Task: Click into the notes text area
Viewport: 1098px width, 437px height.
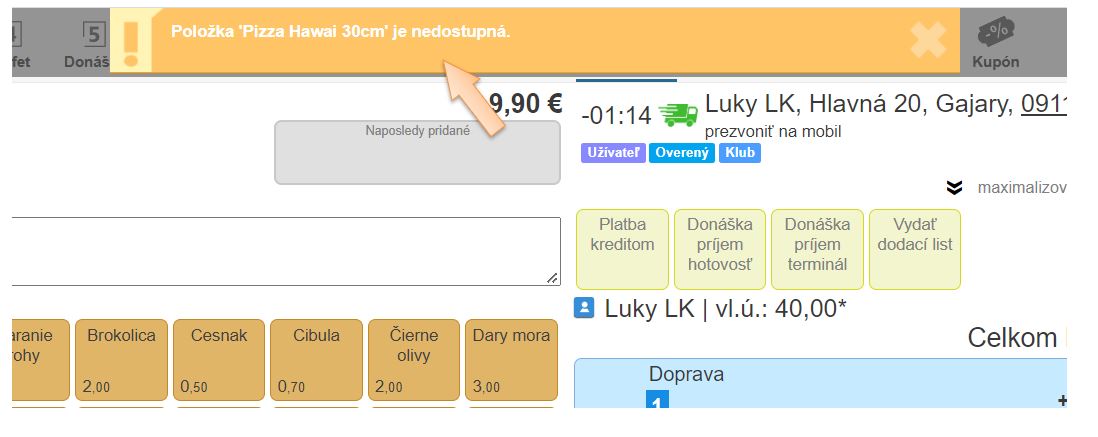Action: [280, 251]
